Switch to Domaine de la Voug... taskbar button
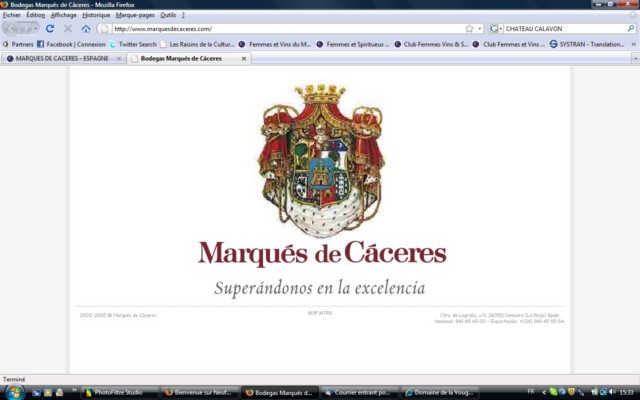640x400 pixels. click(440, 393)
